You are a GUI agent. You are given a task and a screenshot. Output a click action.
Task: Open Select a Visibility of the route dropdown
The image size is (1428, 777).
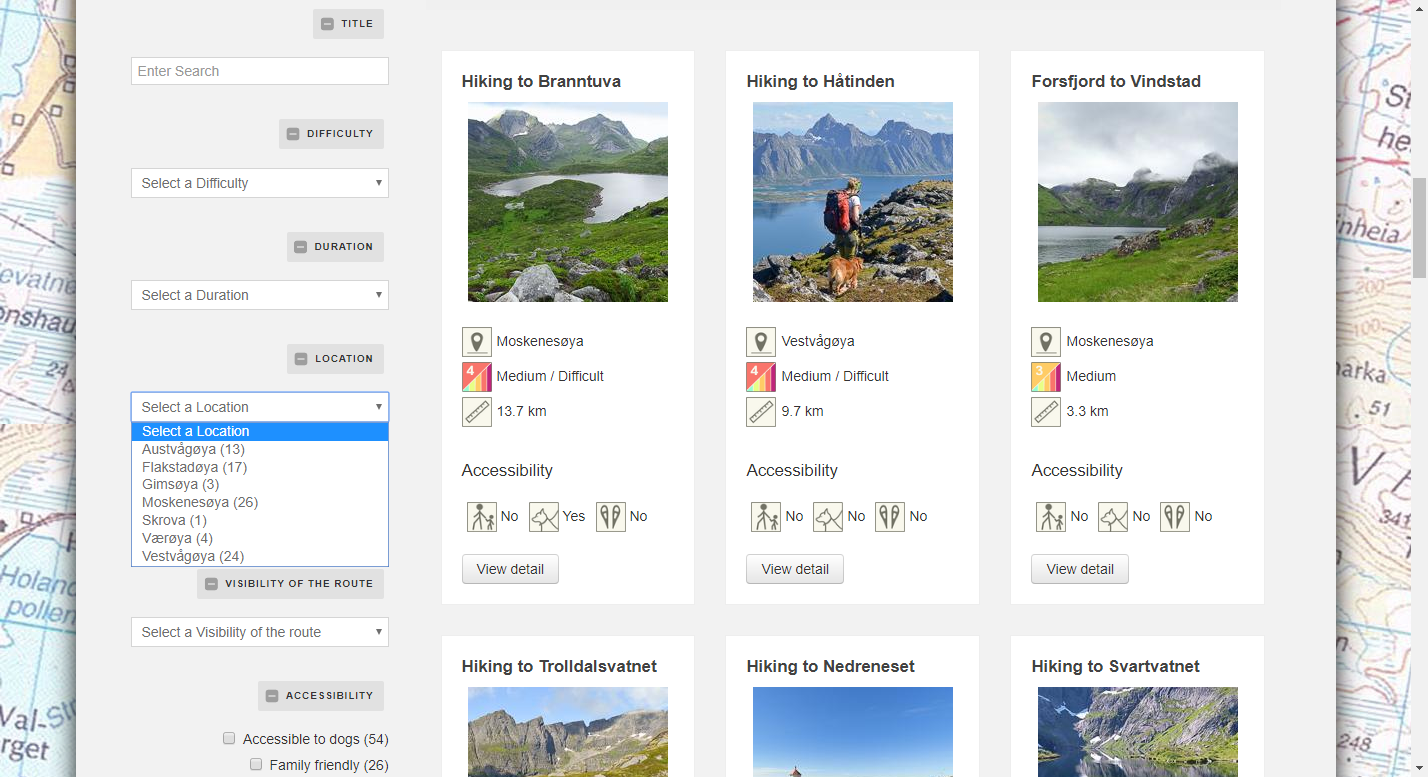pos(260,632)
